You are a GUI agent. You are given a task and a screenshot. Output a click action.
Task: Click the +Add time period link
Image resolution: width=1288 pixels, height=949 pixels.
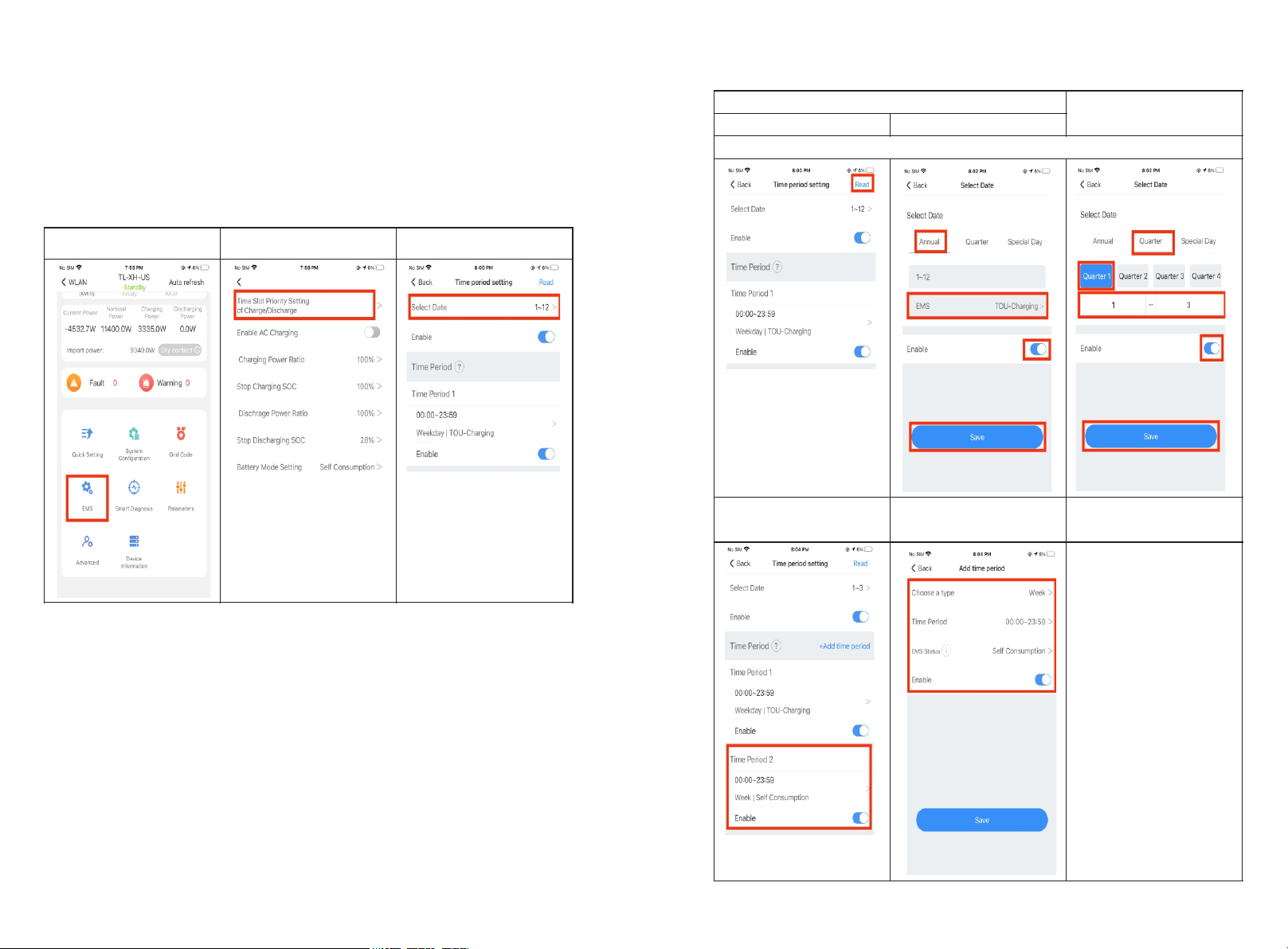click(x=844, y=646)
